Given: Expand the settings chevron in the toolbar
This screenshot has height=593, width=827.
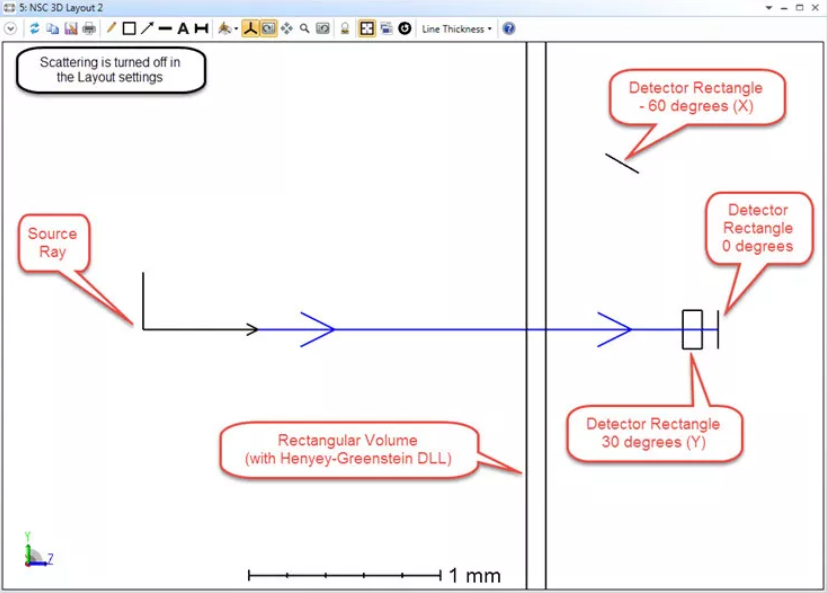Looking at the screenshot, I should pyautogui.click(x=11, y=29).
